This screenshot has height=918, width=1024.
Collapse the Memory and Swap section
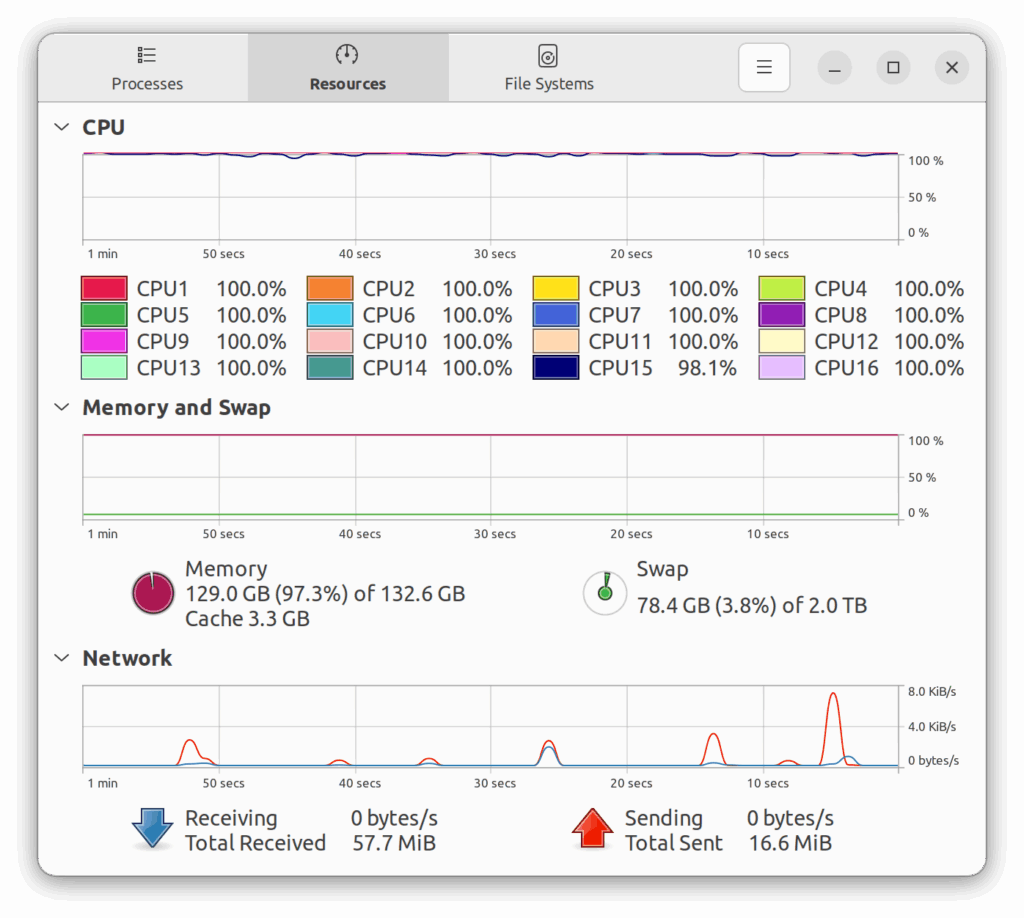(x=63, y=408)
